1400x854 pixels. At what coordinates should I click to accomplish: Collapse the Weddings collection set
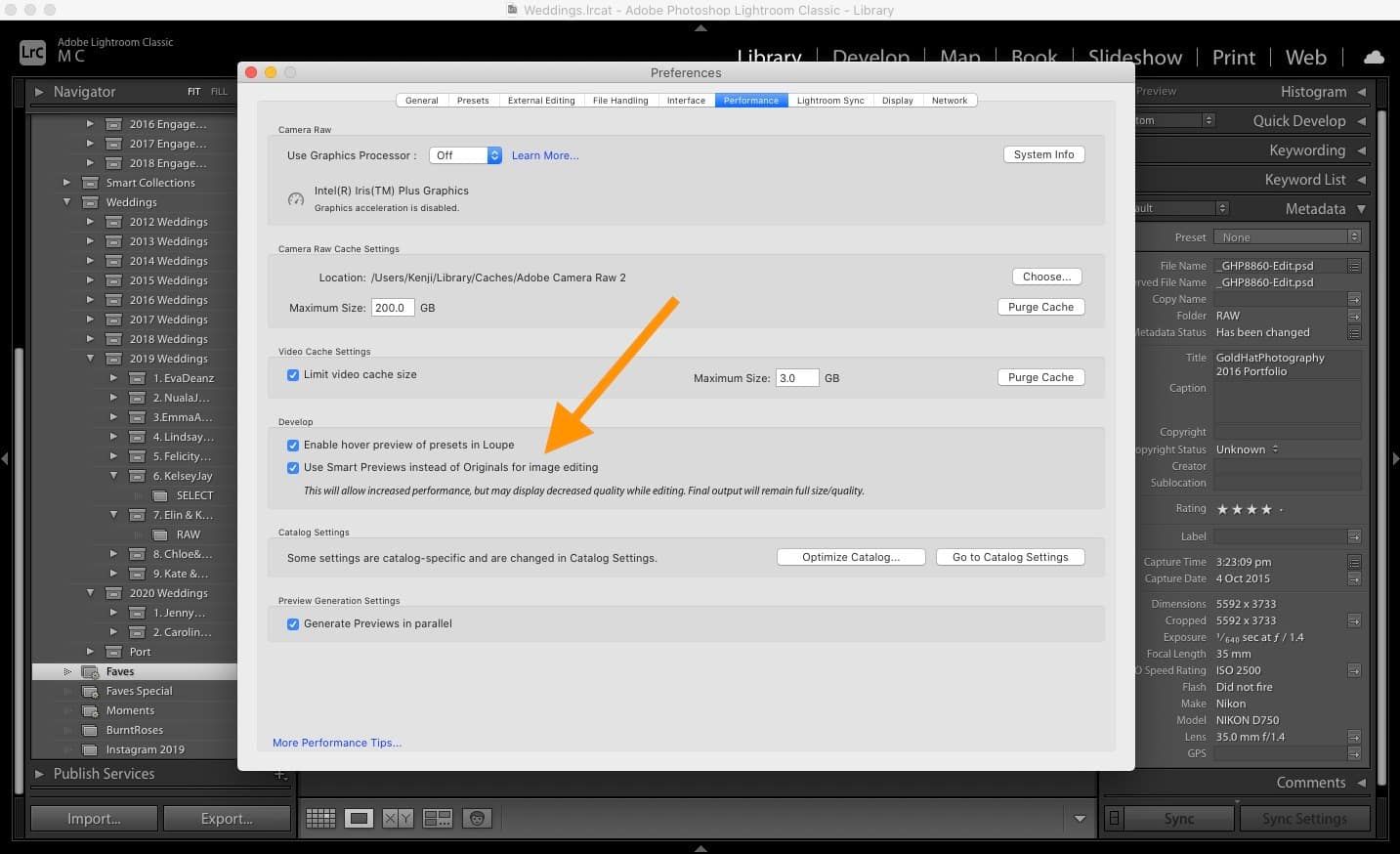(x=66, y=202)
